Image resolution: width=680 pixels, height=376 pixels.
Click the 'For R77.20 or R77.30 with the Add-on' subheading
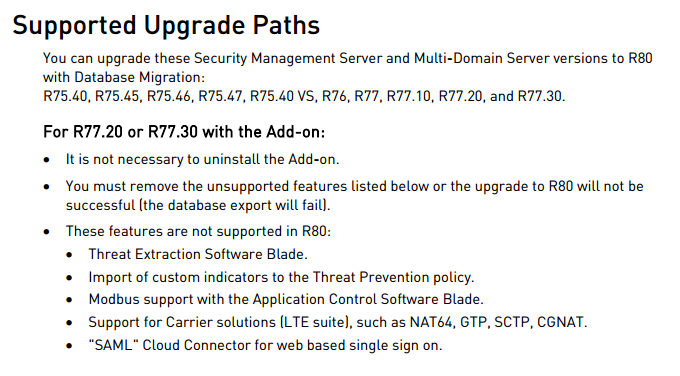pos(184,131)
